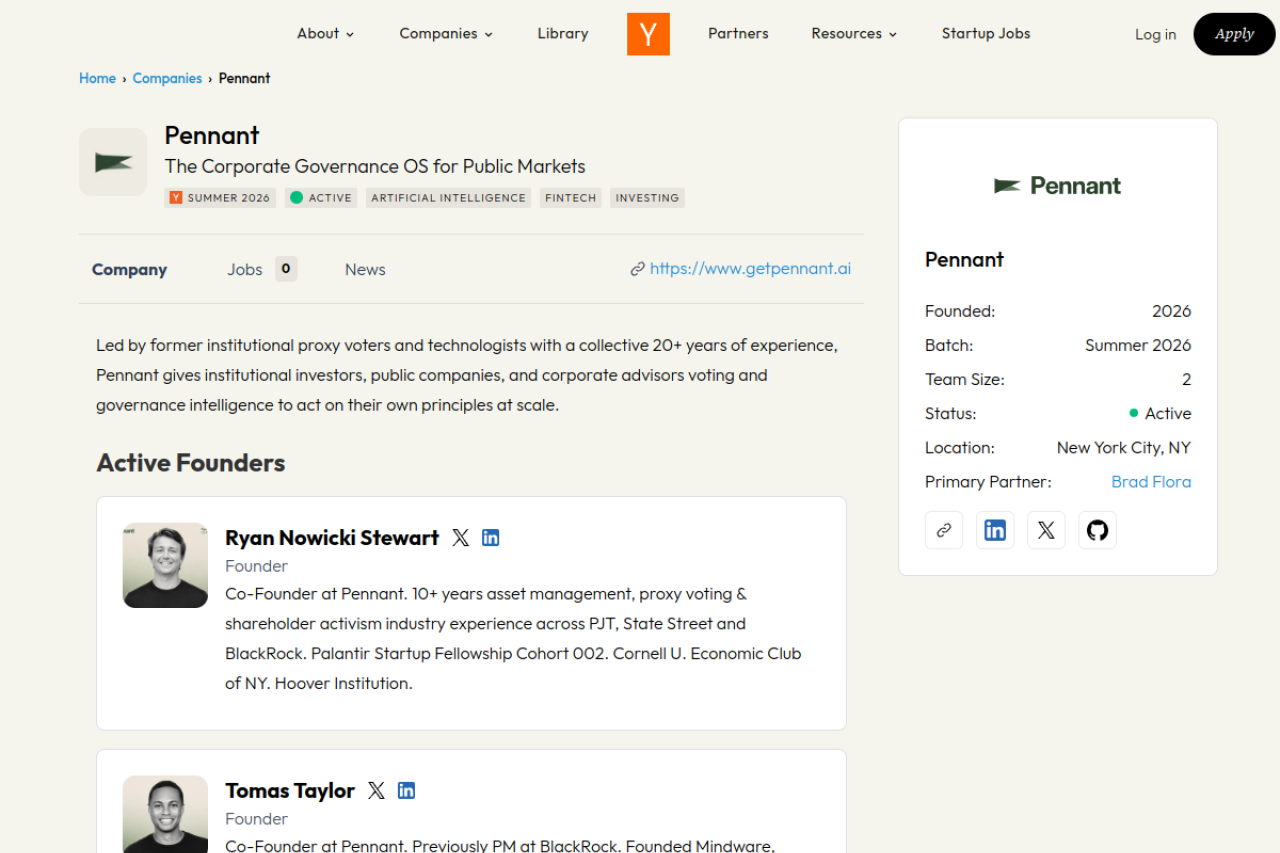Image resolution: width=1280 pixels, height=853 pixels.
Task: Expand the About dropdown menu
Action: pyautogui.click(x=326, y=34)
